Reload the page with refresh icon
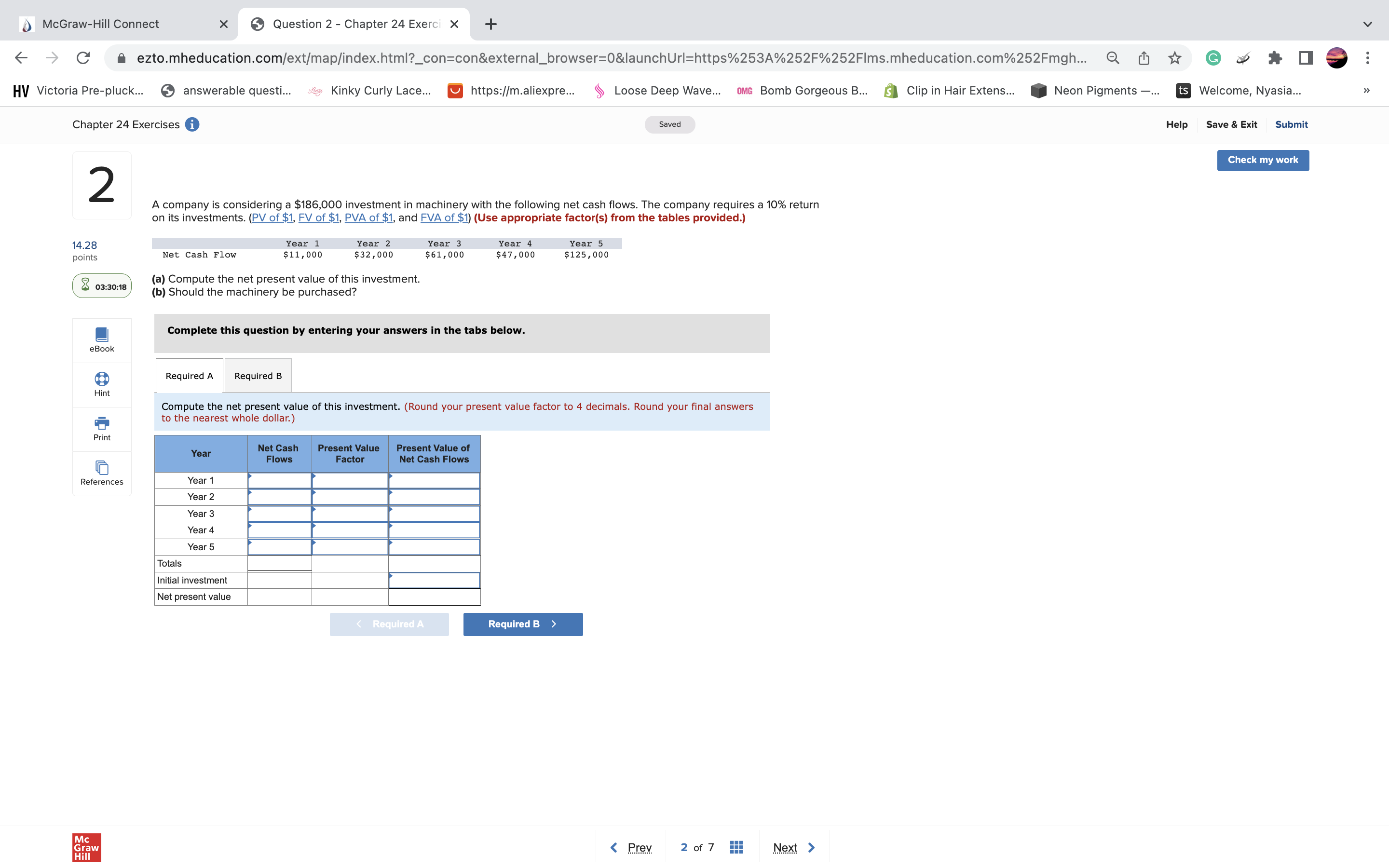Screen dimensions: 1389x868 tap(83, 58)
